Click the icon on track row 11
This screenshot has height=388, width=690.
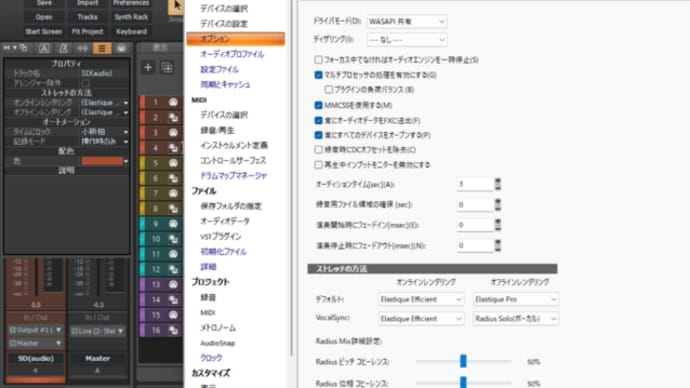[173, 254]
